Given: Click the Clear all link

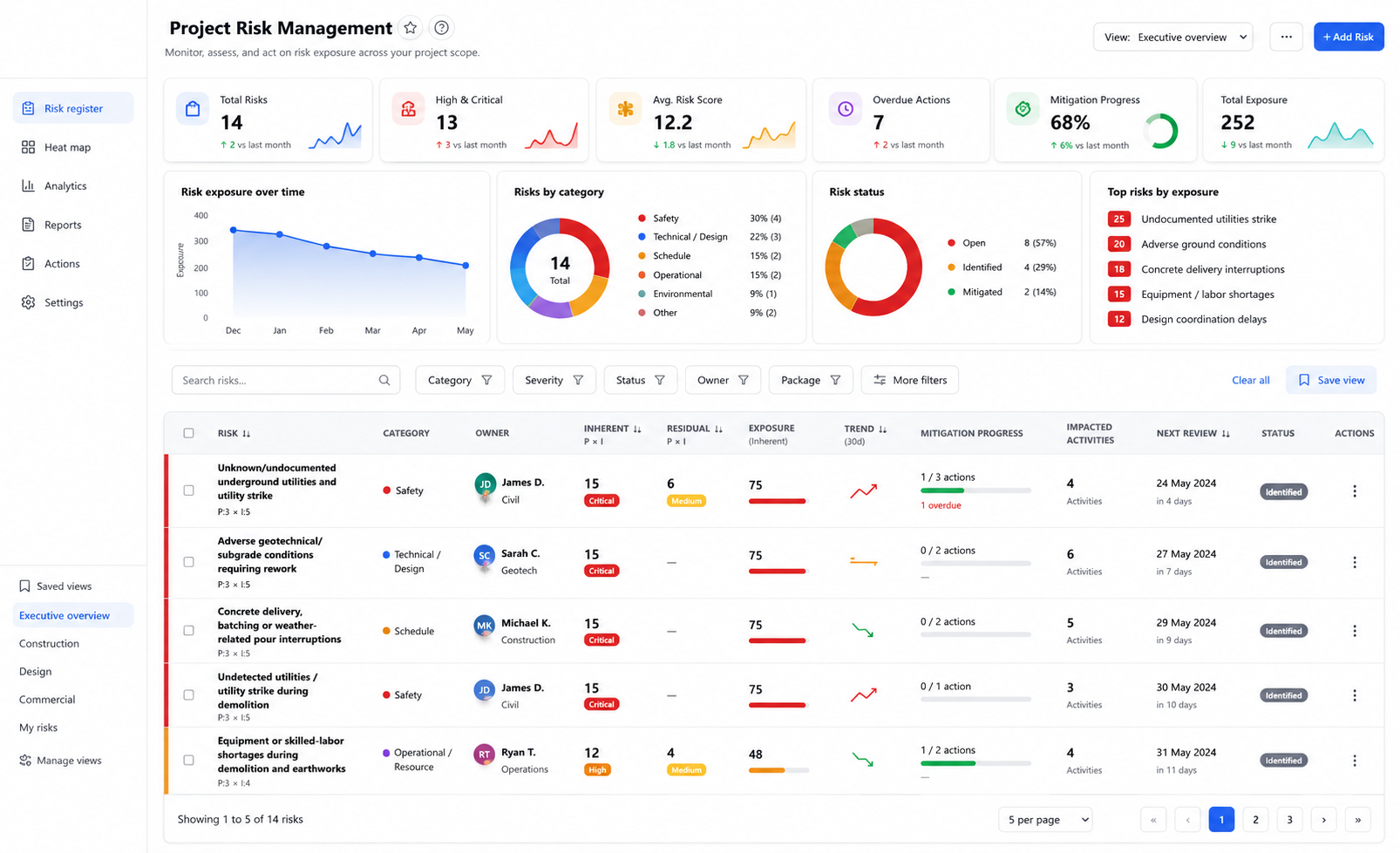Looking at the screenshot, I should (1250, 380).
